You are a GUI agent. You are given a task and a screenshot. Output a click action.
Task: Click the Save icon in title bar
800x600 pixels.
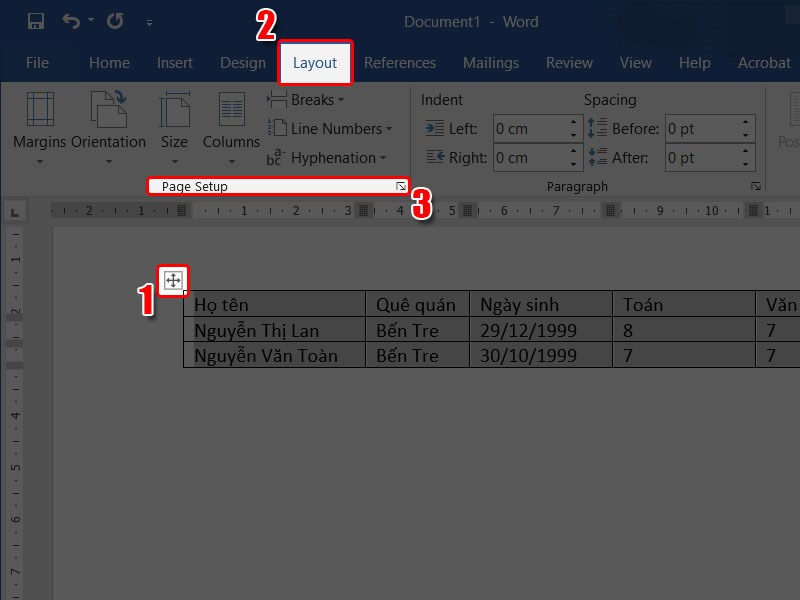(x=36, y=21)
